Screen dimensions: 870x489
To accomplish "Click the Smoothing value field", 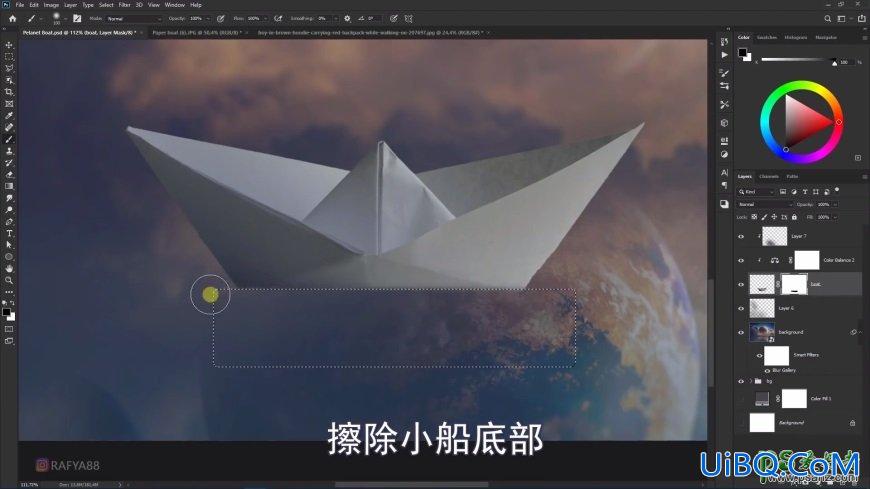I will pos(322,18).
